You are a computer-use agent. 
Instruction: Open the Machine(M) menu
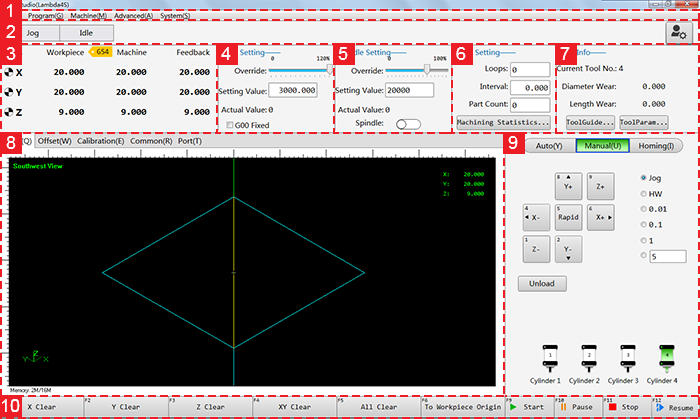point(88,16)
